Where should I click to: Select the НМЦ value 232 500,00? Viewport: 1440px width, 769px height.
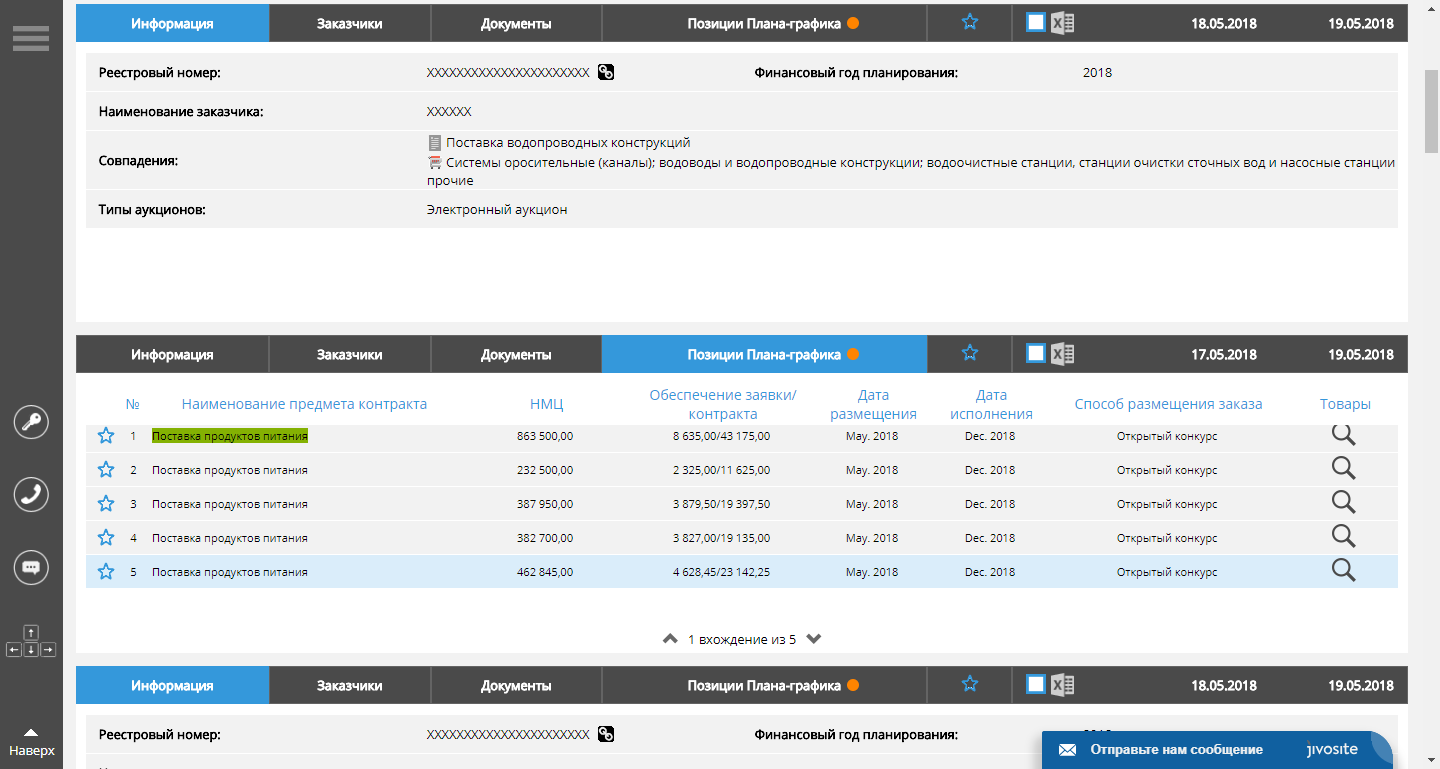[x=545, y=470]
